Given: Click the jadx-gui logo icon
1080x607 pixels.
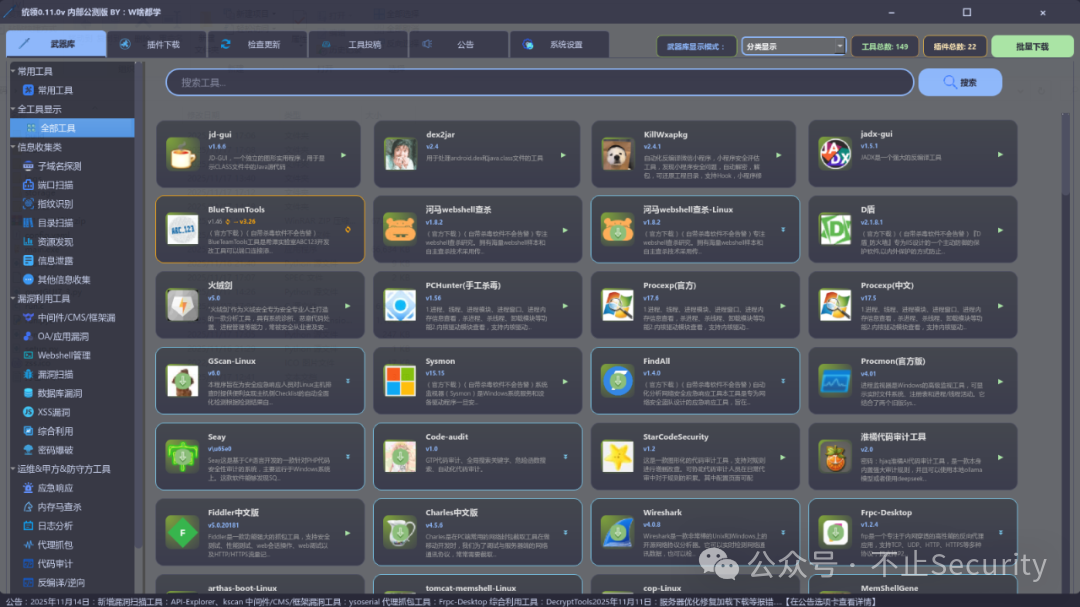Looking at the screenshot, I should [x=835, y=154].
